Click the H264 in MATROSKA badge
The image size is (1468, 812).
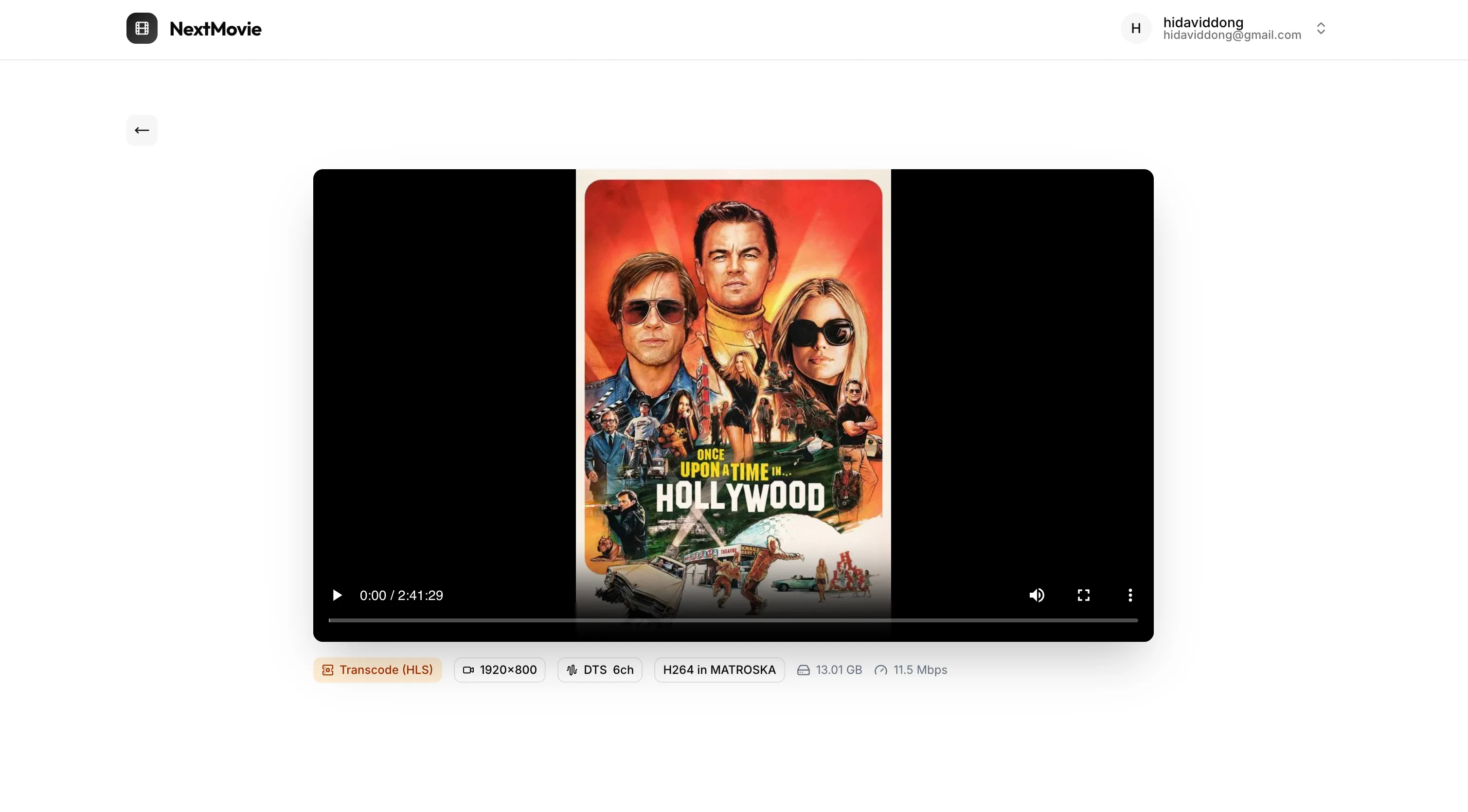tap(719, 670)
